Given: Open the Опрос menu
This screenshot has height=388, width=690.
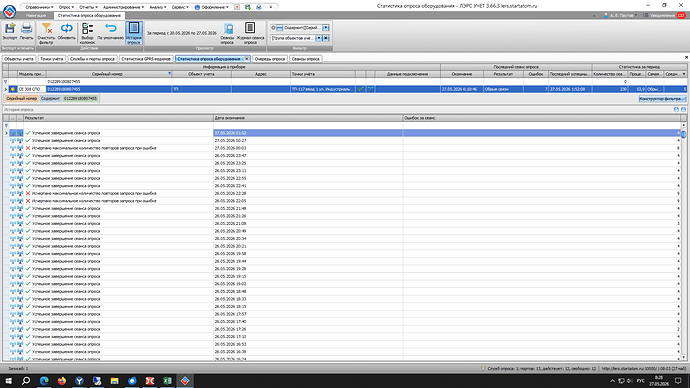Looking at the screenshot, I should point(66,7).
